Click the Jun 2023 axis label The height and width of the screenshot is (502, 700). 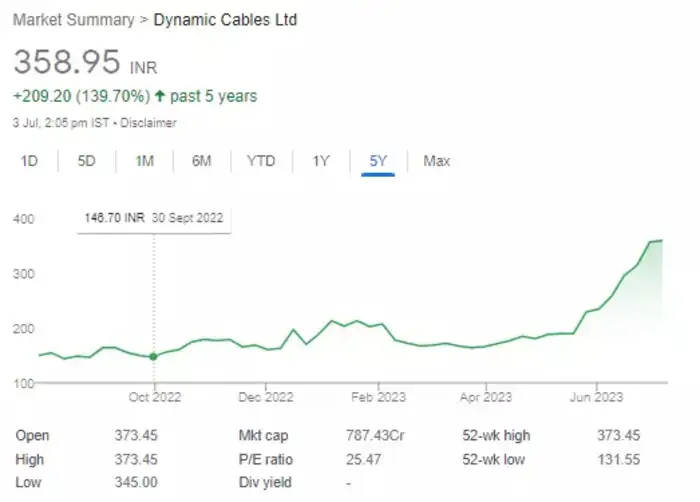[x=597, y=396]
